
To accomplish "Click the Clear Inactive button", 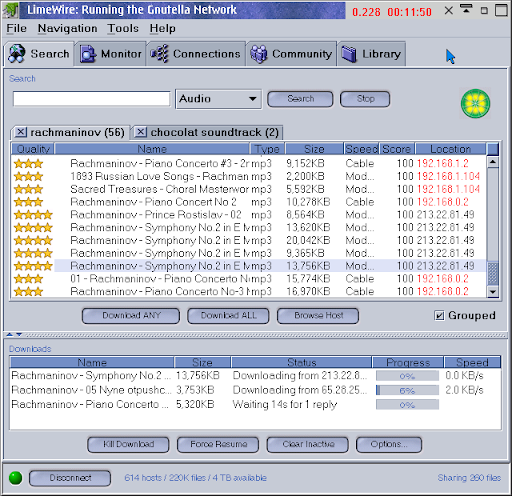I will [308, 444].
